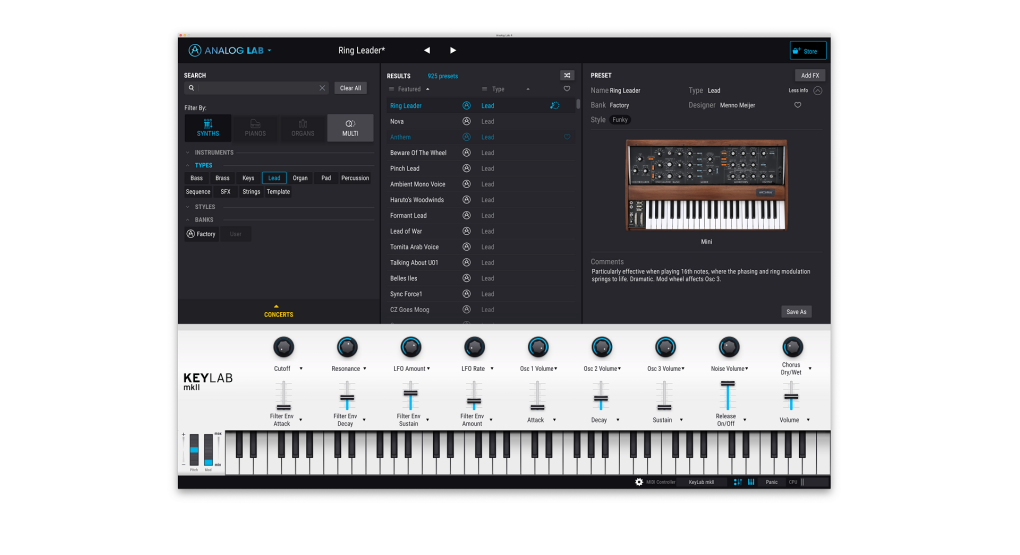Viewport: 1020px width, 555px height.
Task: Click the Filter Env Decay fader
Action: [x=347, y=397]
